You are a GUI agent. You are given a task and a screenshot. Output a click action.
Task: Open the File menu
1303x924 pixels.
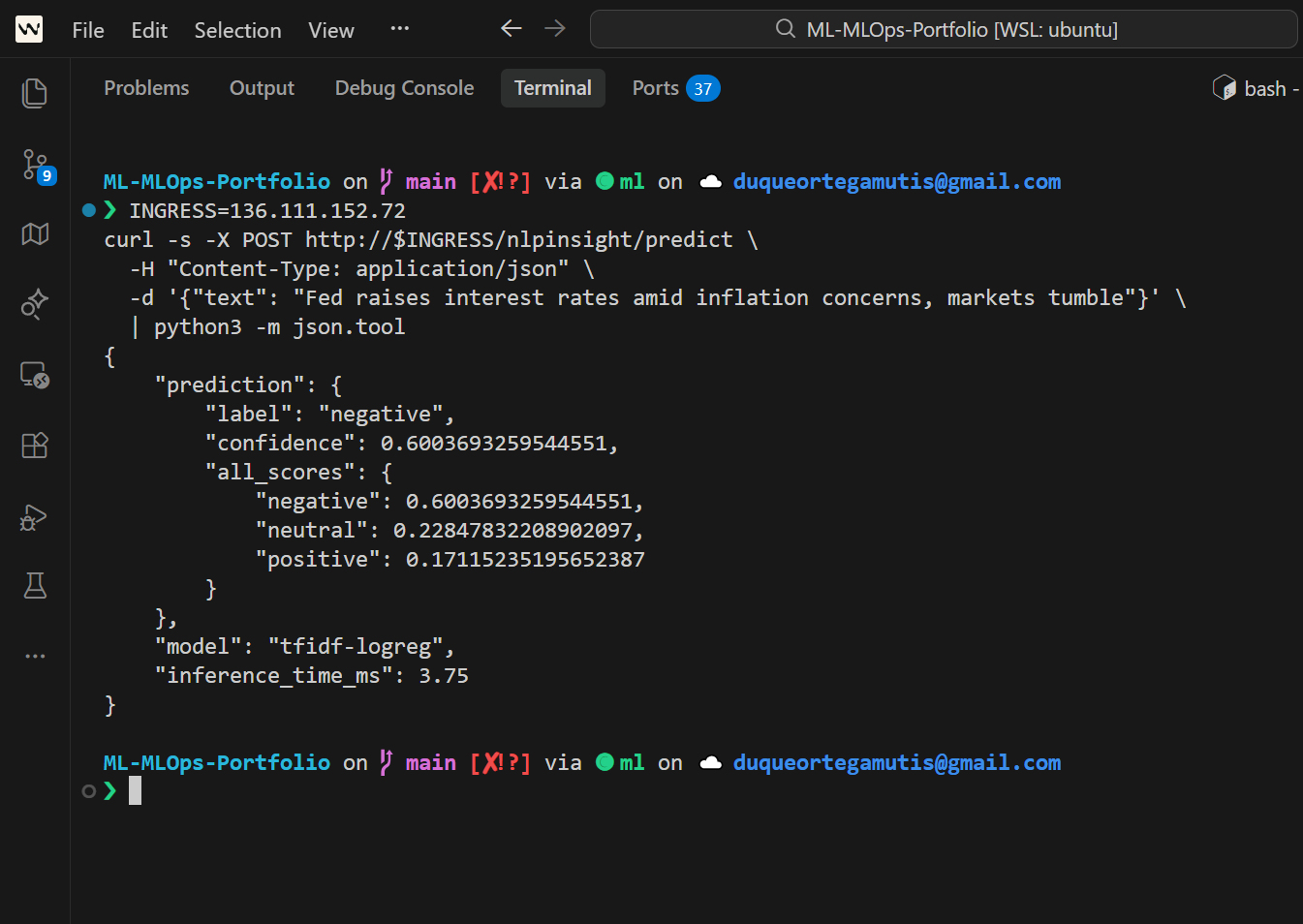[x=87, y=30]
